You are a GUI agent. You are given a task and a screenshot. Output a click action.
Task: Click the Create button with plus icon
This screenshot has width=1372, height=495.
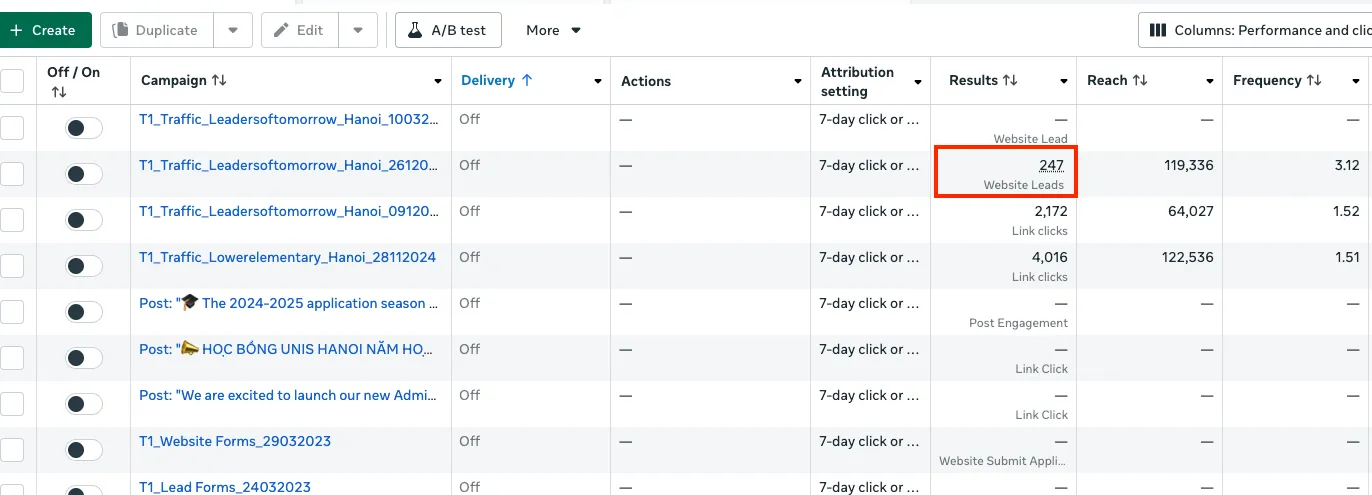click(x=45, y=30)
